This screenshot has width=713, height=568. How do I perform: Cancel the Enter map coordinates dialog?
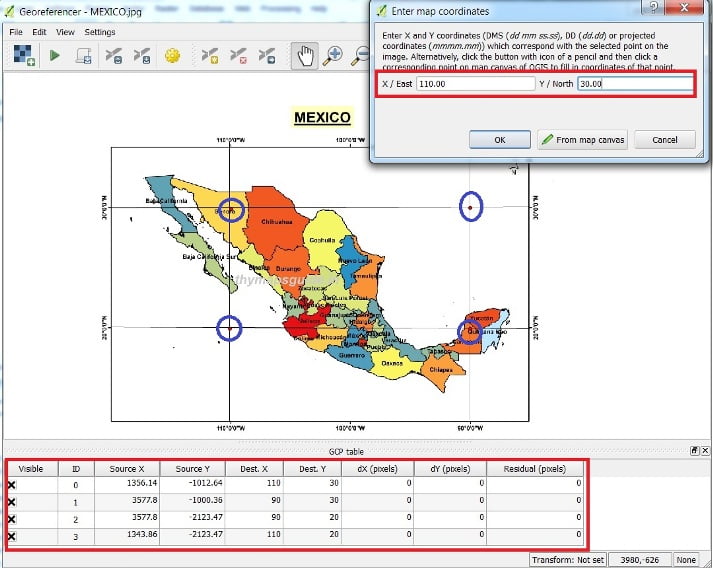point(665,140)
